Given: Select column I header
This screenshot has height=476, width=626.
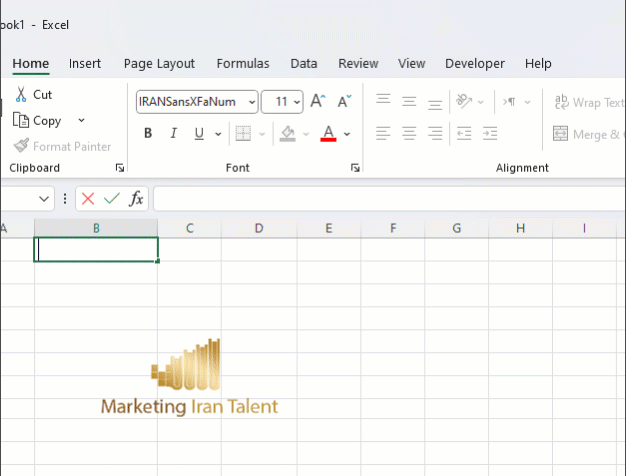Looking at the screenshot, I should point(584,228).
